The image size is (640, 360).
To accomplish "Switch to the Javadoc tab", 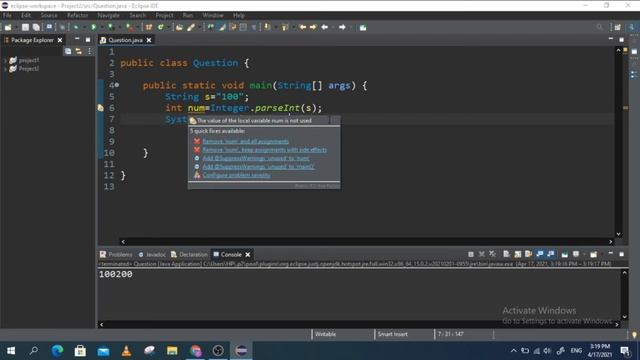I will point(152,254).
